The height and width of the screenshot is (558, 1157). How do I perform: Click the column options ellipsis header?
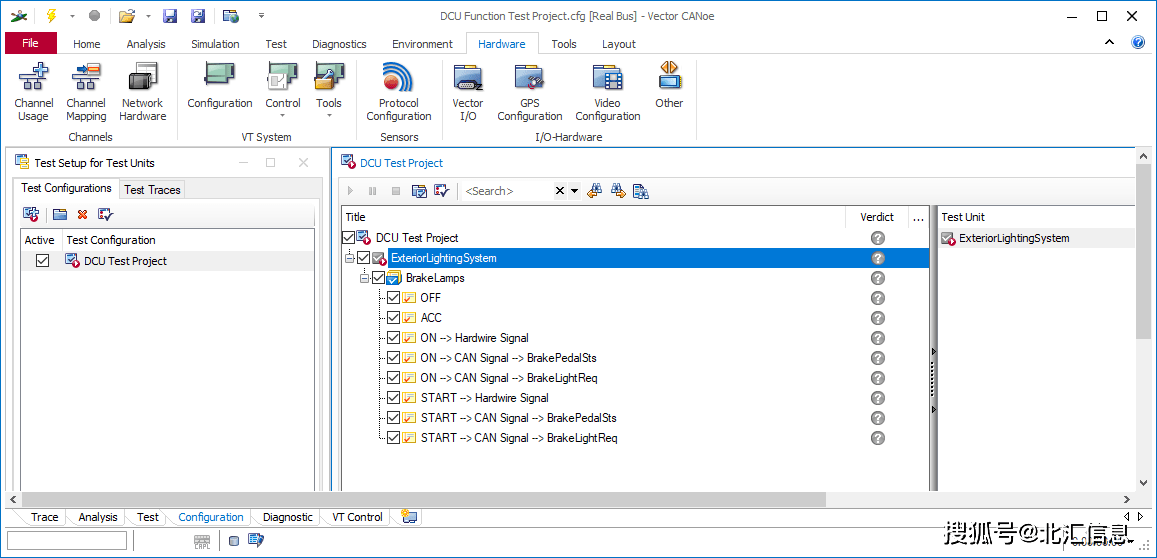point(918,217)
